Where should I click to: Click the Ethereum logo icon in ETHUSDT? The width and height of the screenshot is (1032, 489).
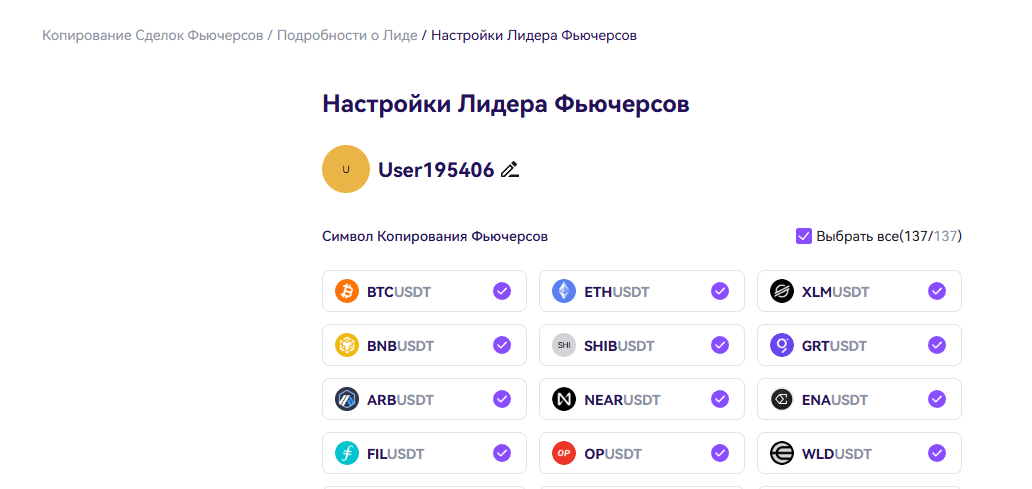564,291
